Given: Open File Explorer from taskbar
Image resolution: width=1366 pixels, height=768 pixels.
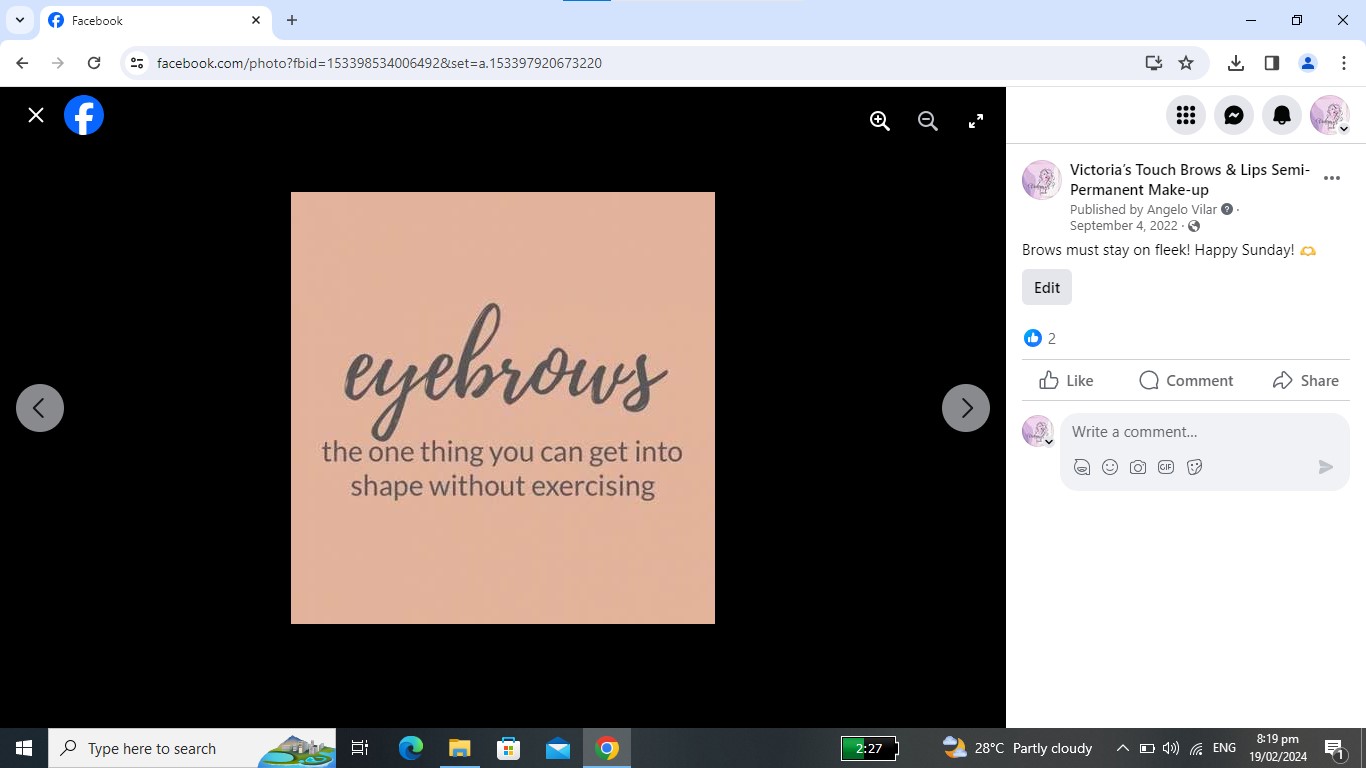Looking at the screenshot, I should click(460, 748).
